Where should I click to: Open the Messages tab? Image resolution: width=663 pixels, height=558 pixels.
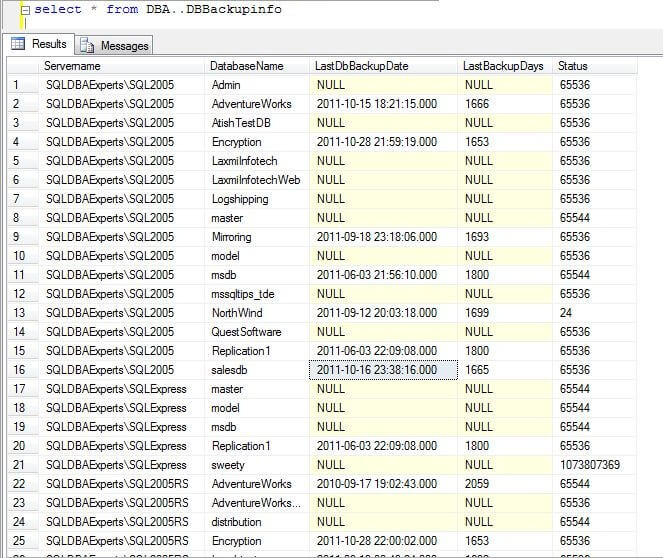(114, 46)
